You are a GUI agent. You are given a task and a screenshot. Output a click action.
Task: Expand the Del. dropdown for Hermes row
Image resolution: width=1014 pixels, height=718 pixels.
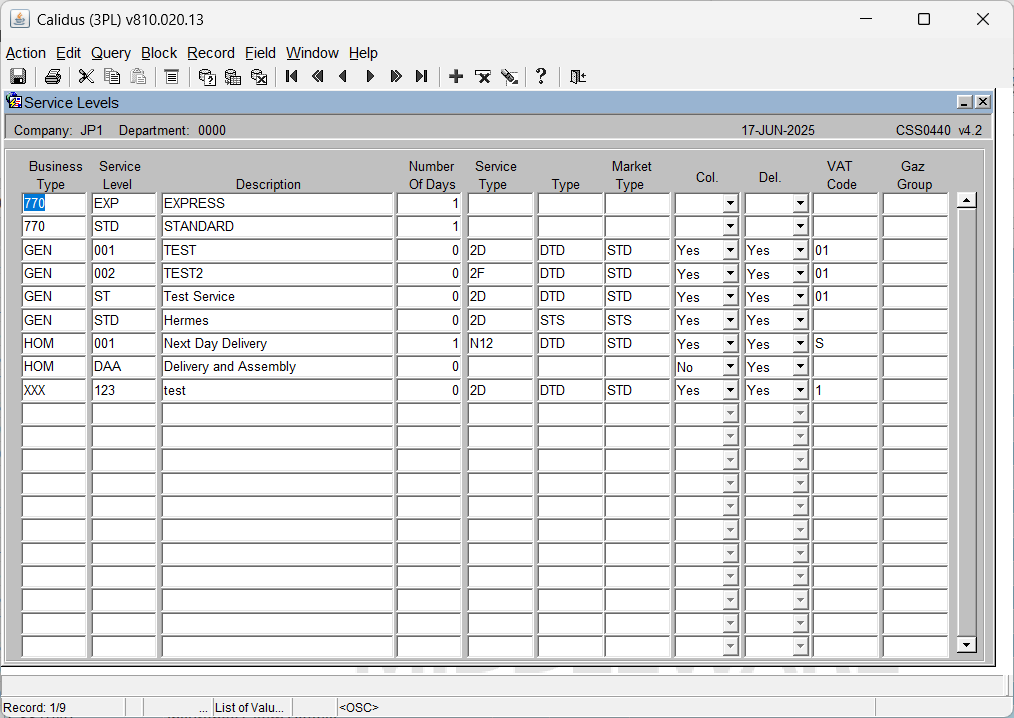click(x=801, y=320)
